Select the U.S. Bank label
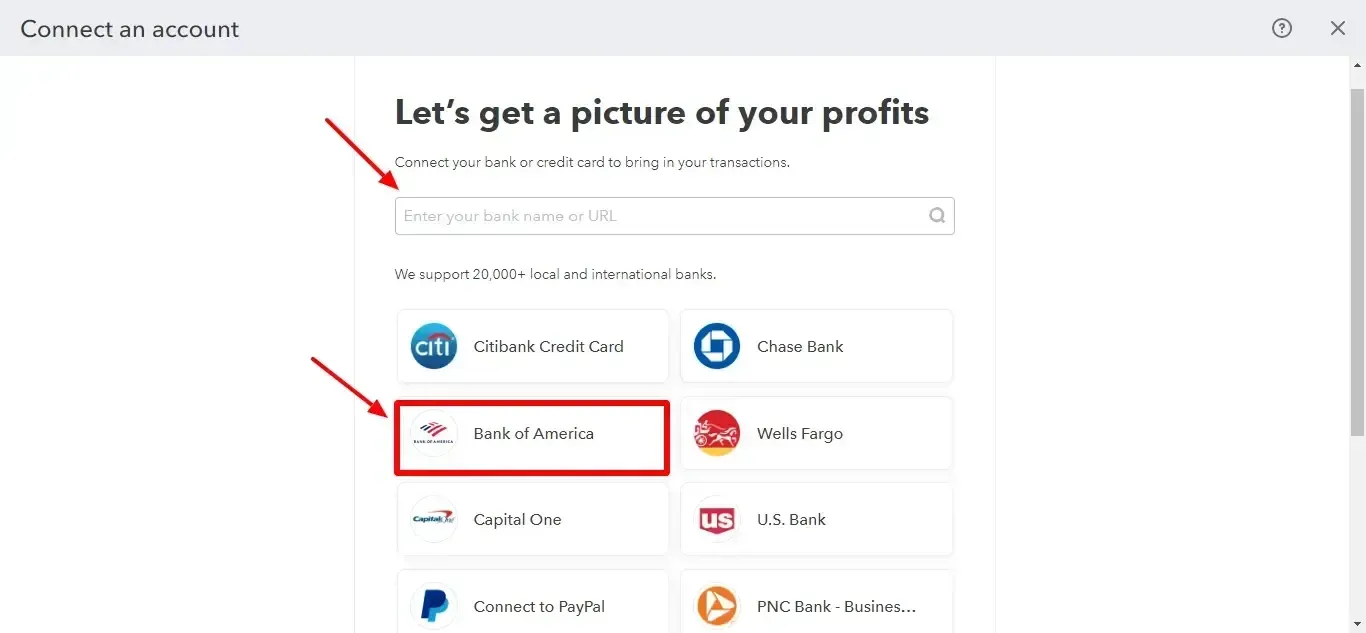The height and width of the screenshot is (633, 1366). point(792,520)
